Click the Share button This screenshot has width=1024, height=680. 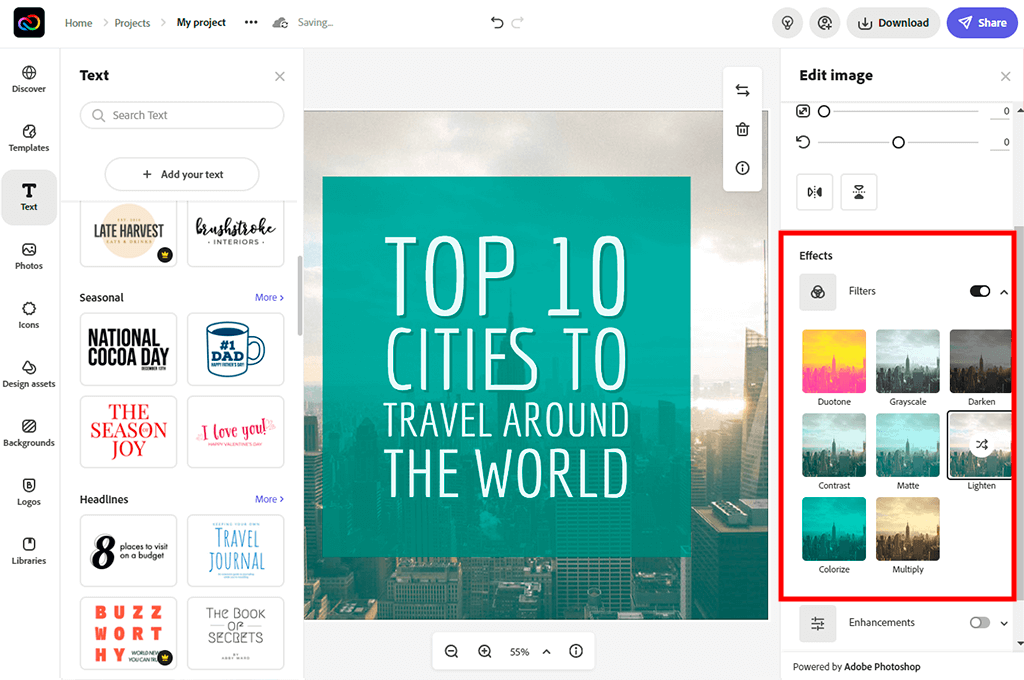pos(982,23)
